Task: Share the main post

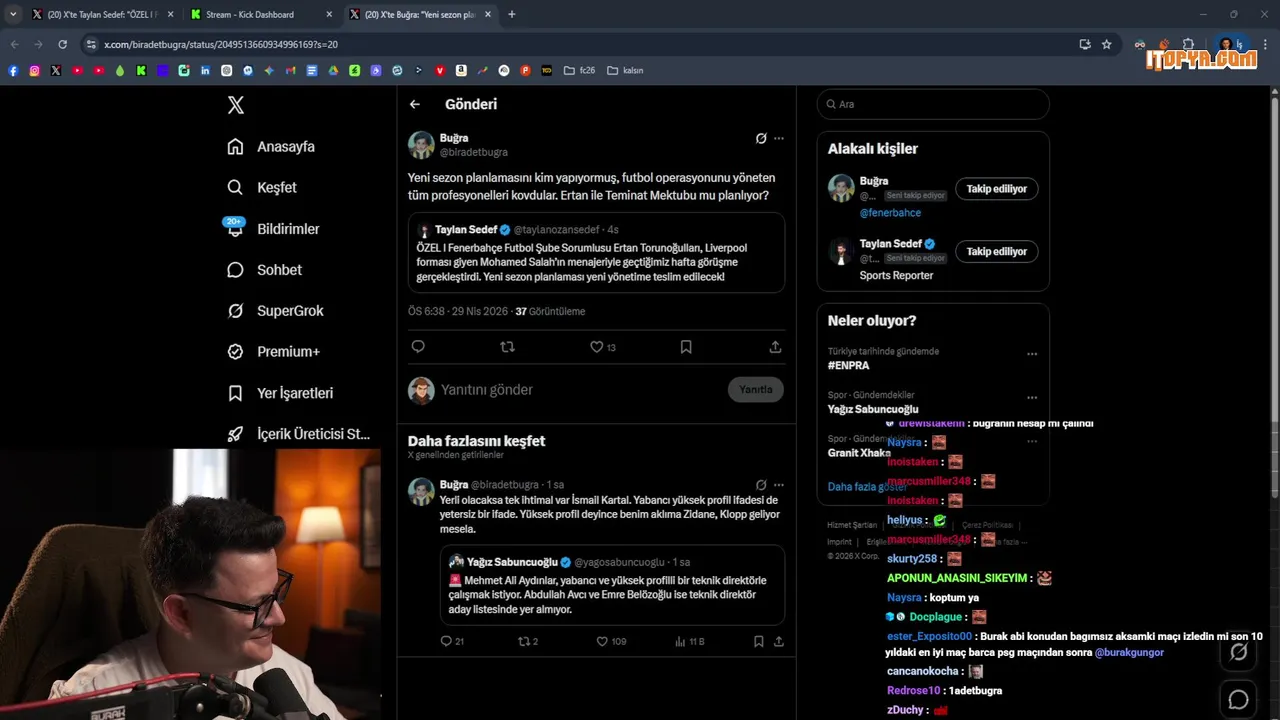Action: pos(775,347)
